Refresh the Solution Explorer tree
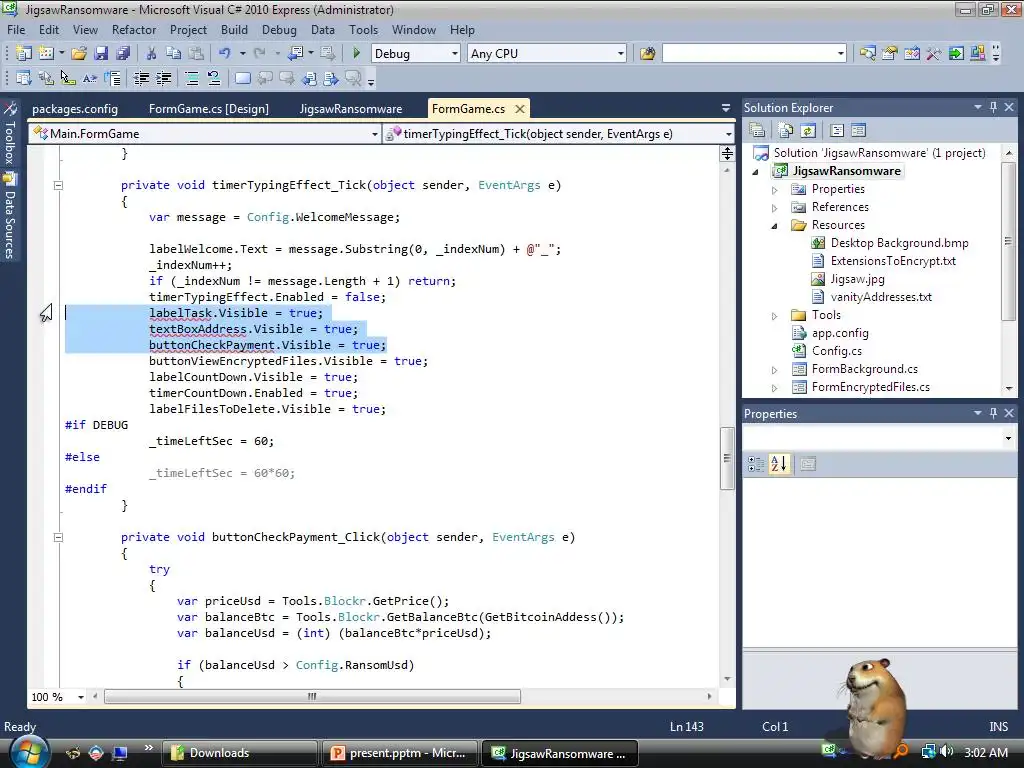 point(808,131)
